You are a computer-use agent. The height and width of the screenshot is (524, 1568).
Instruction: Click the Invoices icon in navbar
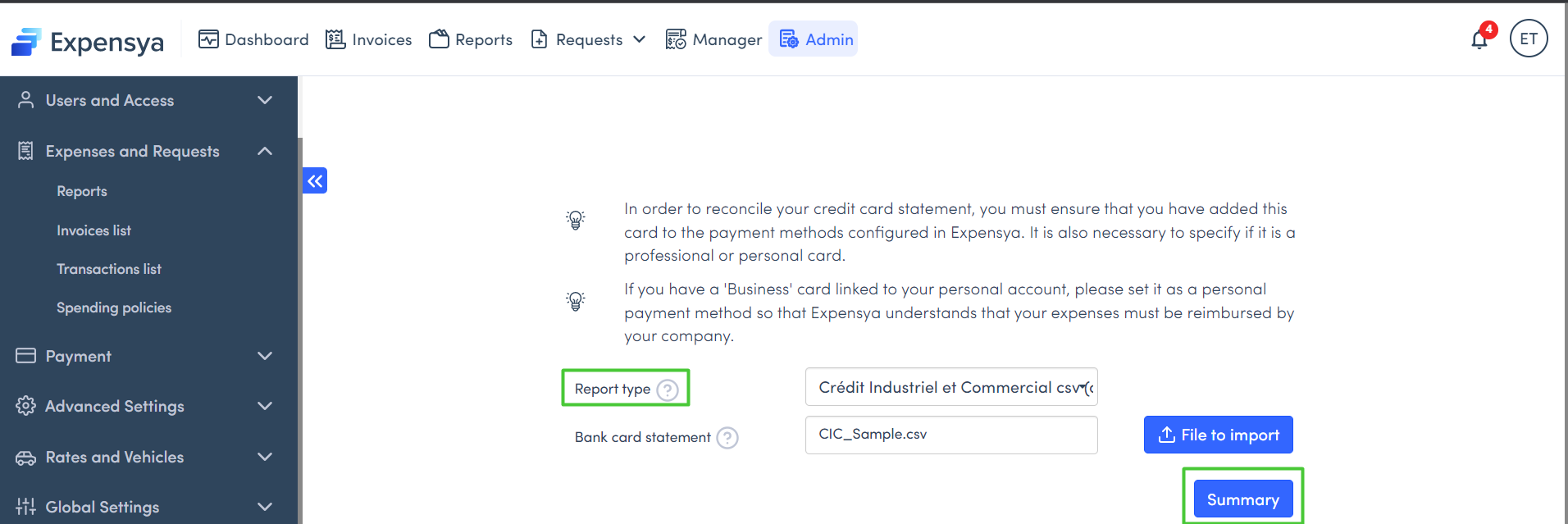click(335, 39)
